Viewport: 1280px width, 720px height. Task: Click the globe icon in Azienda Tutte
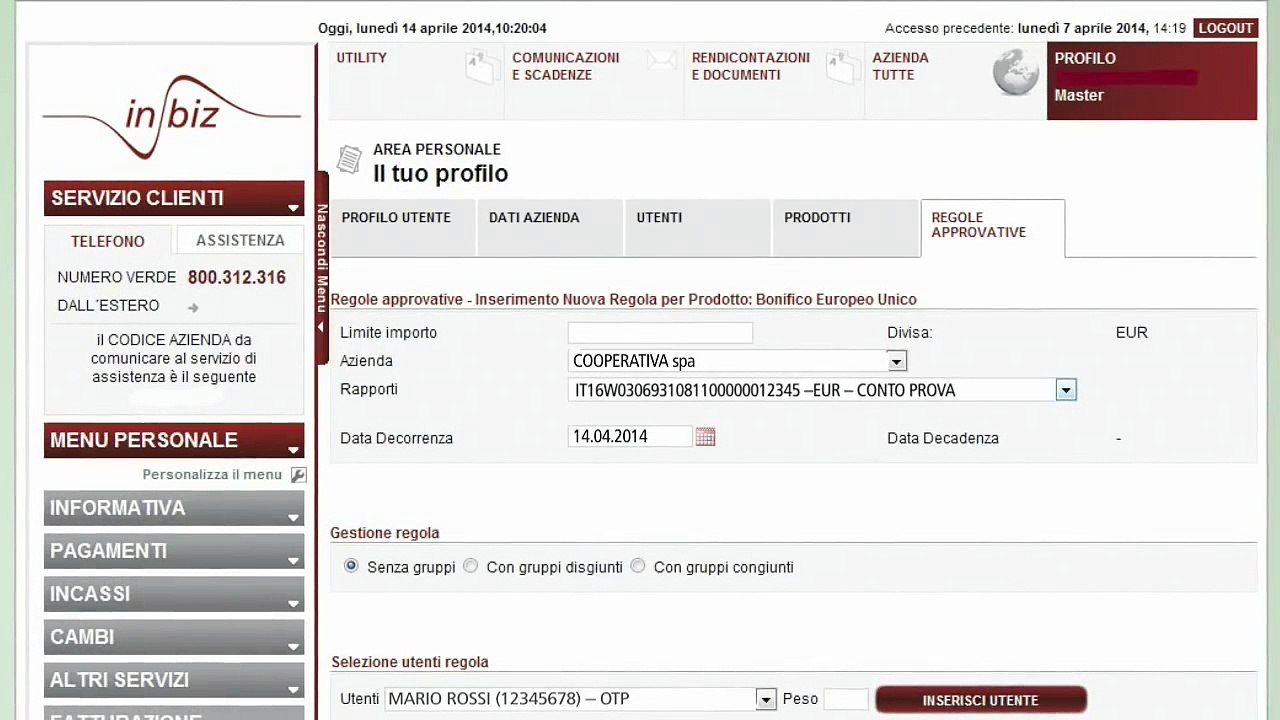(1015, 73)
